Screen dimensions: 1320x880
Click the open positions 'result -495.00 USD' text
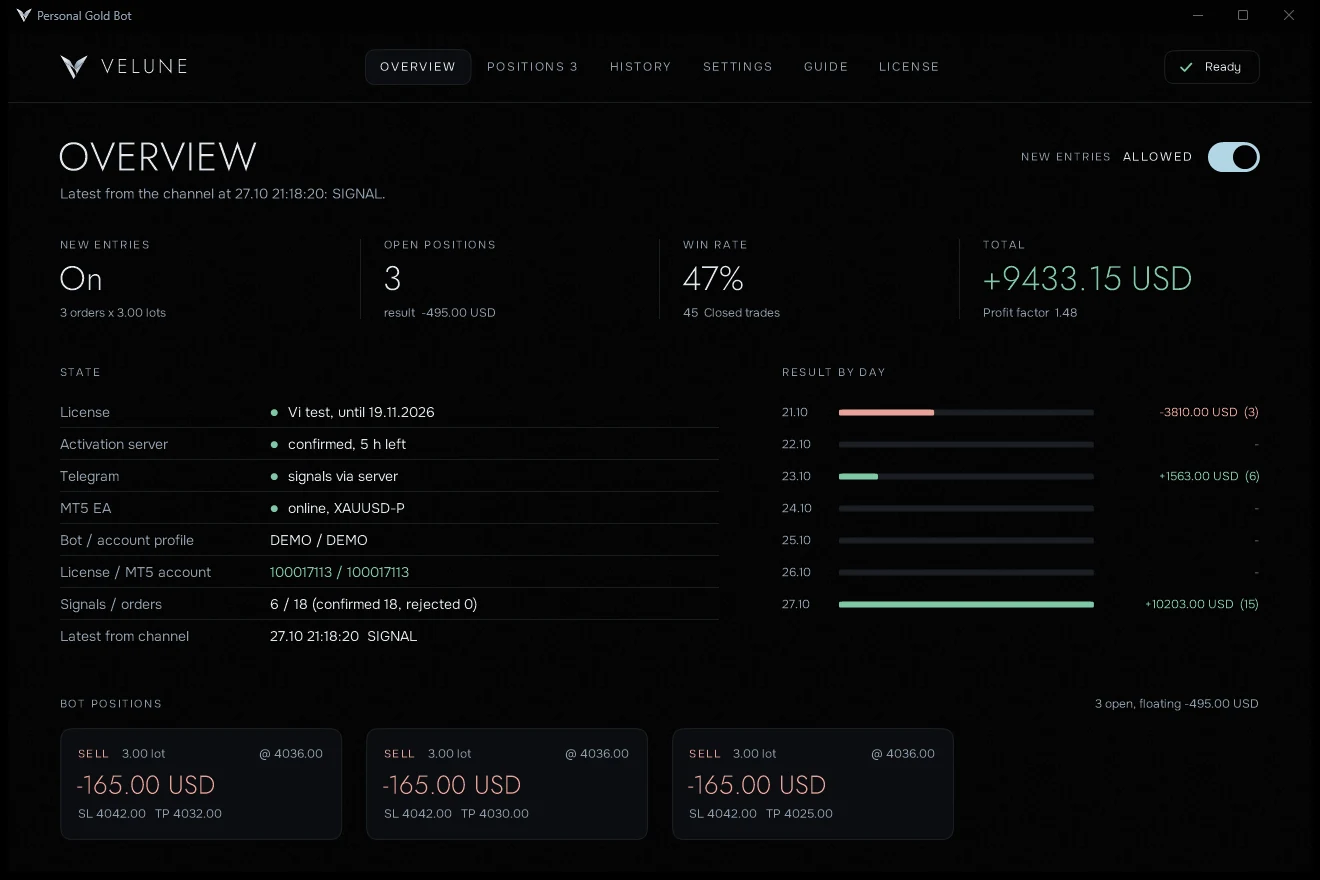440,313
